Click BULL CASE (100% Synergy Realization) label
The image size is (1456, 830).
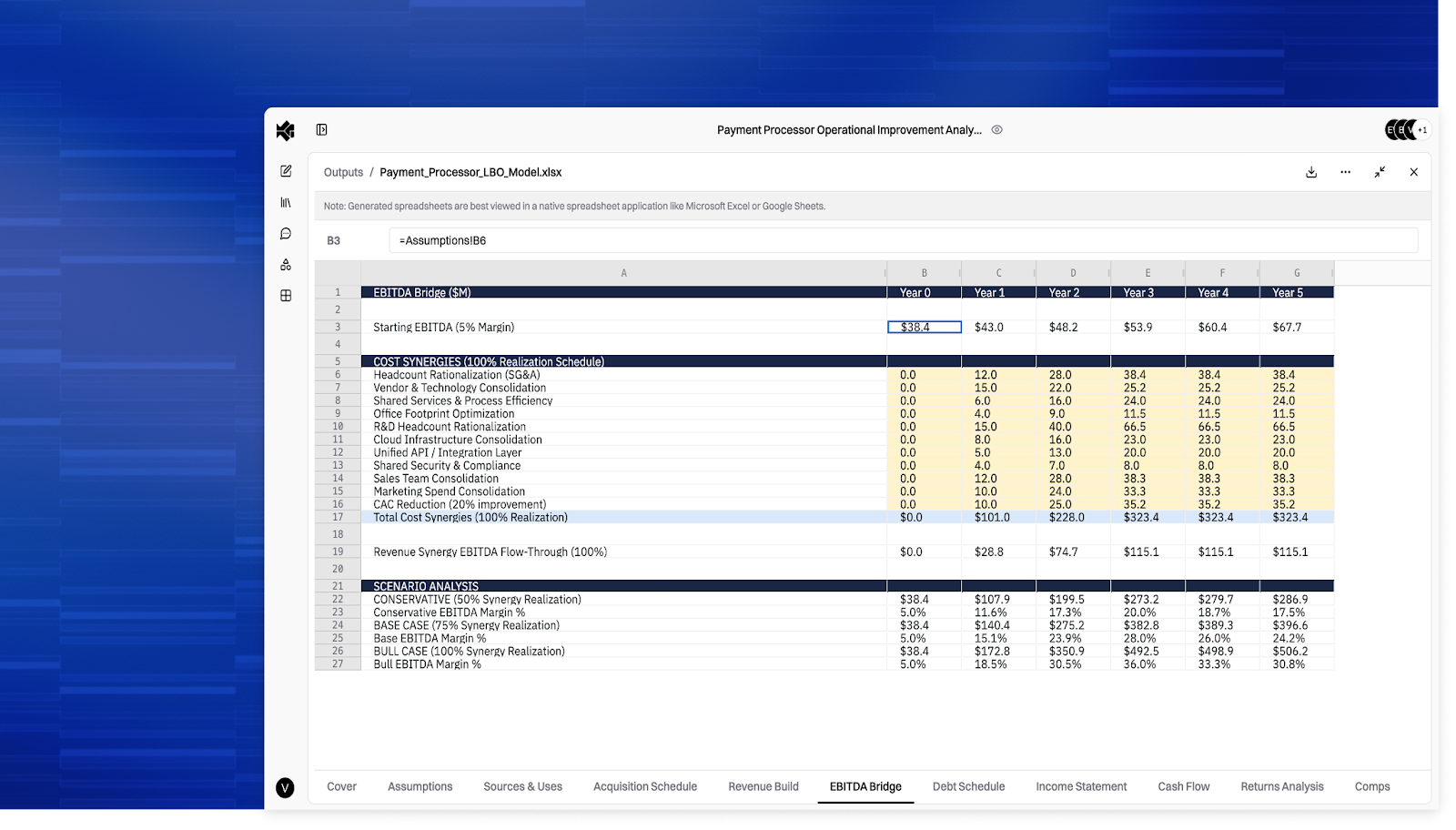coord(469,652)
